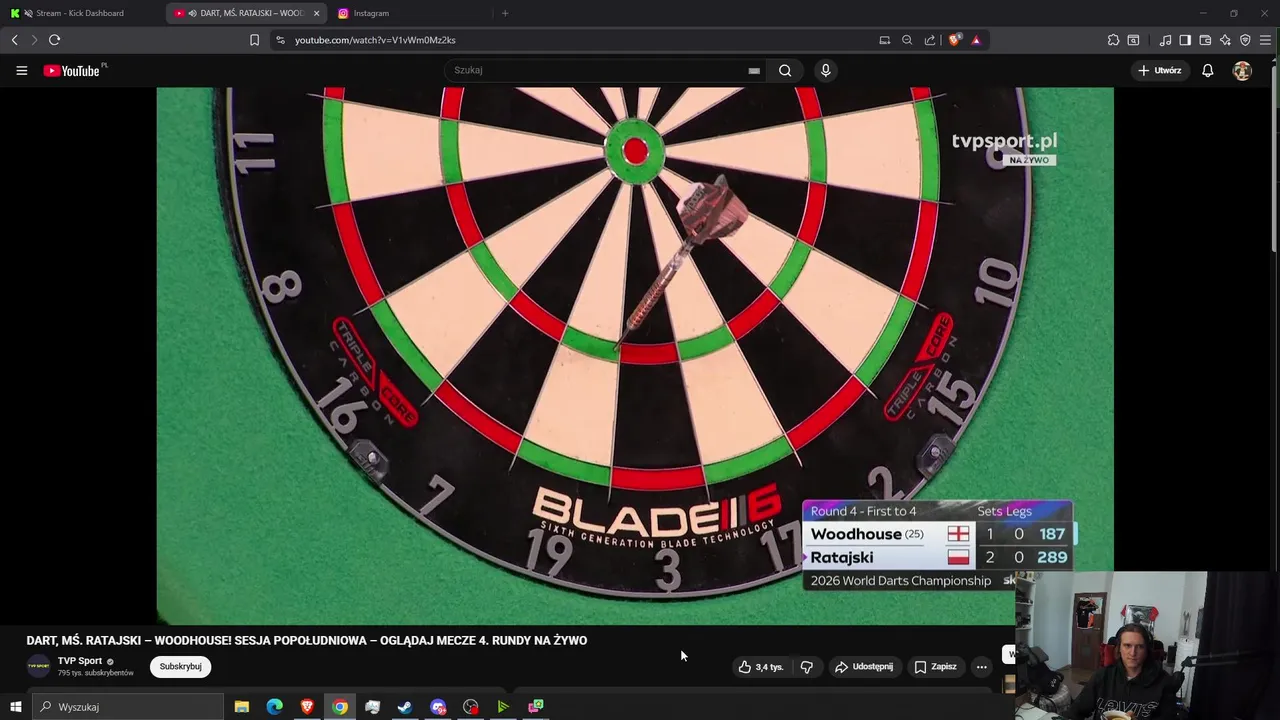Click the YouTube logo

[72, 71]
